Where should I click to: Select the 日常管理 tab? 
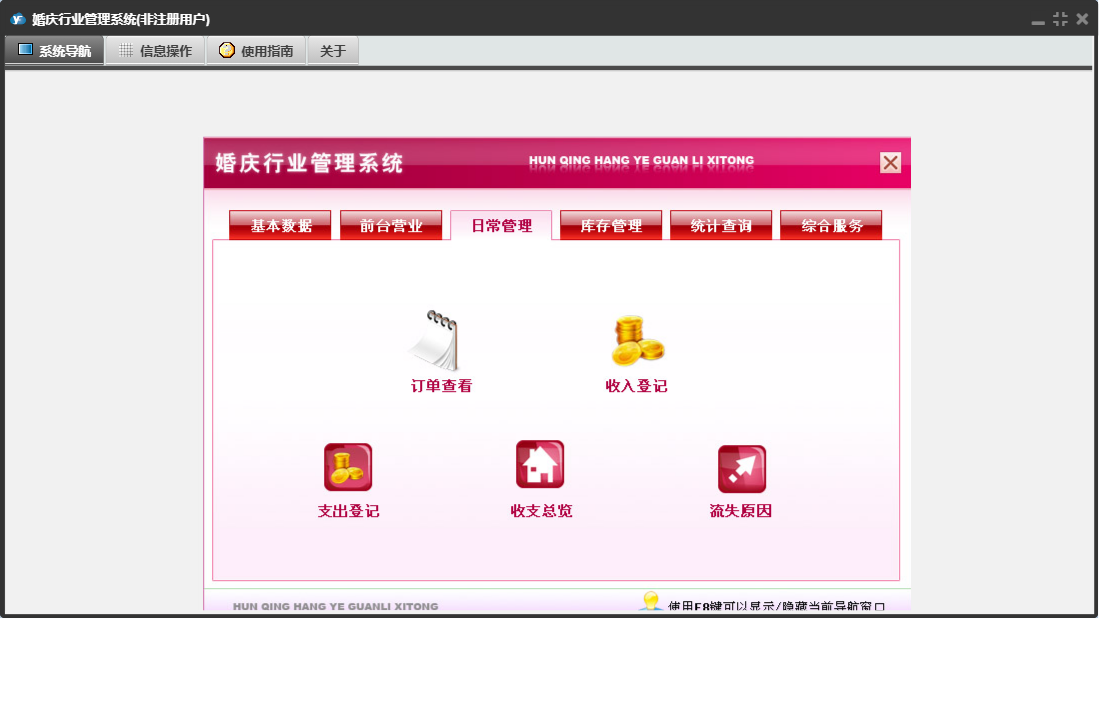(x=501, y=225)
